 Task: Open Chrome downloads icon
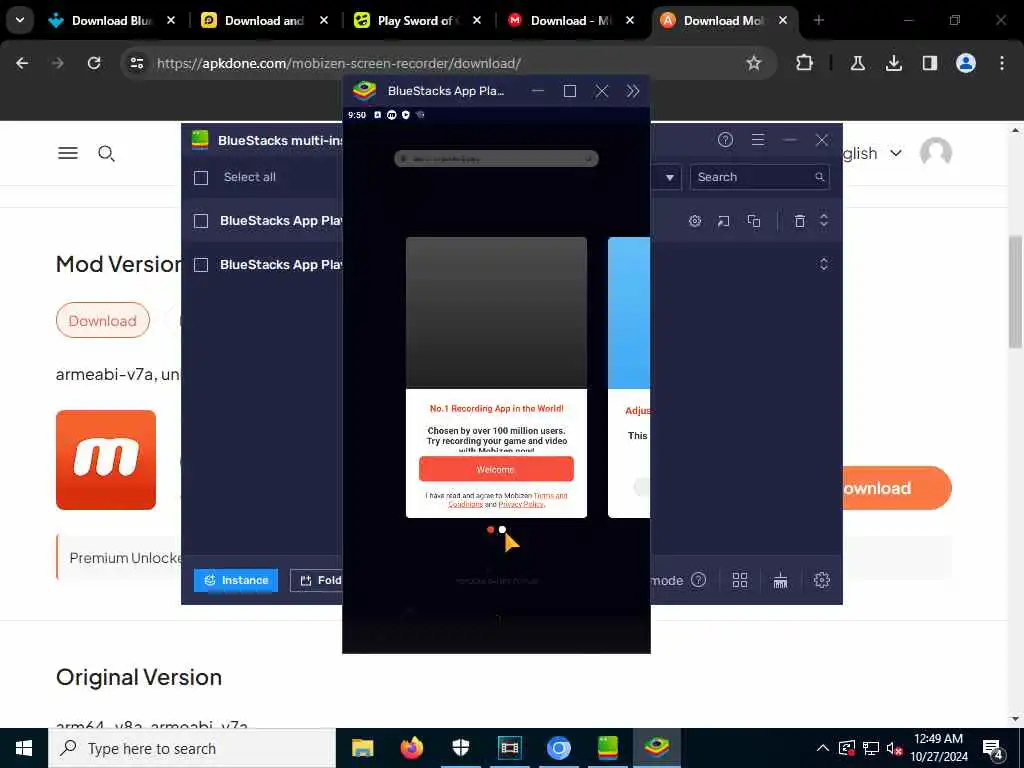coord(893,63)
